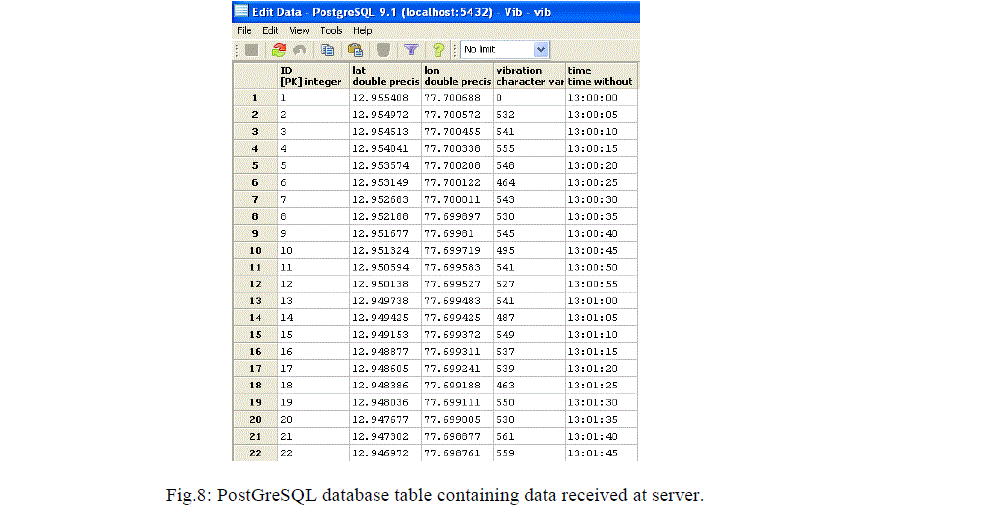Click the Copy icon in toolbar

[x=327, y=49]
